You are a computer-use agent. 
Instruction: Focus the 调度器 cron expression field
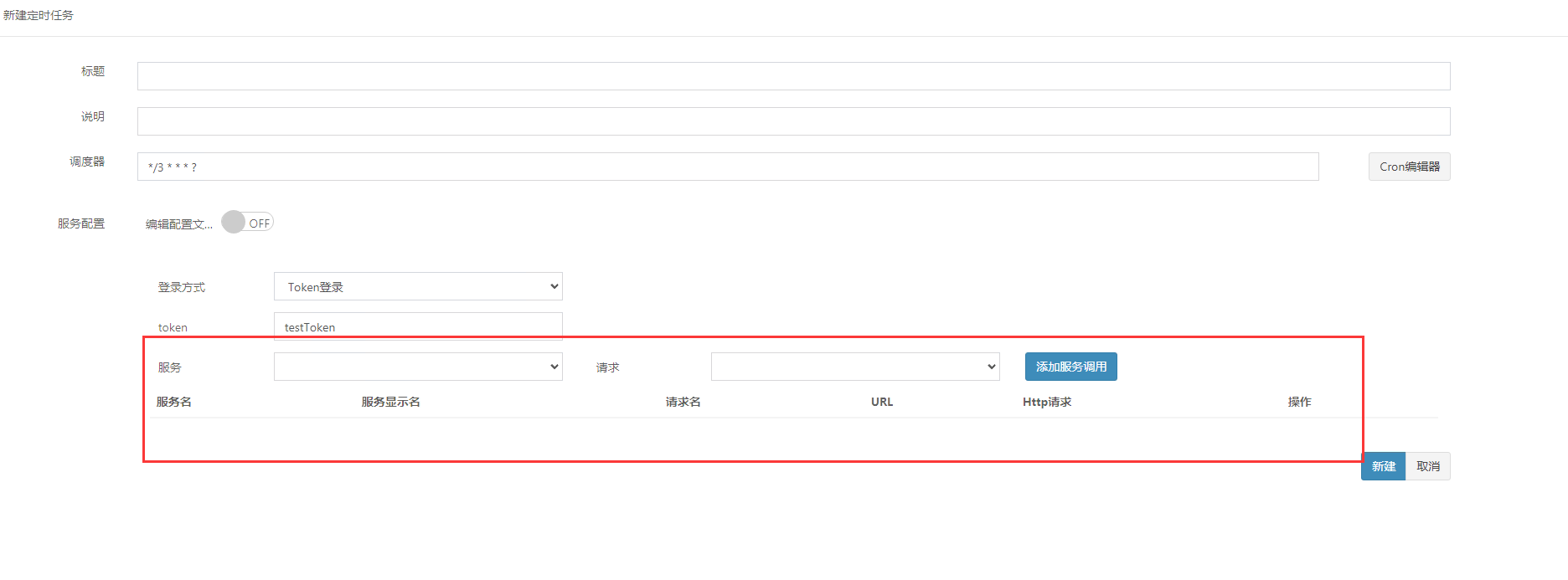coord(728,167)
